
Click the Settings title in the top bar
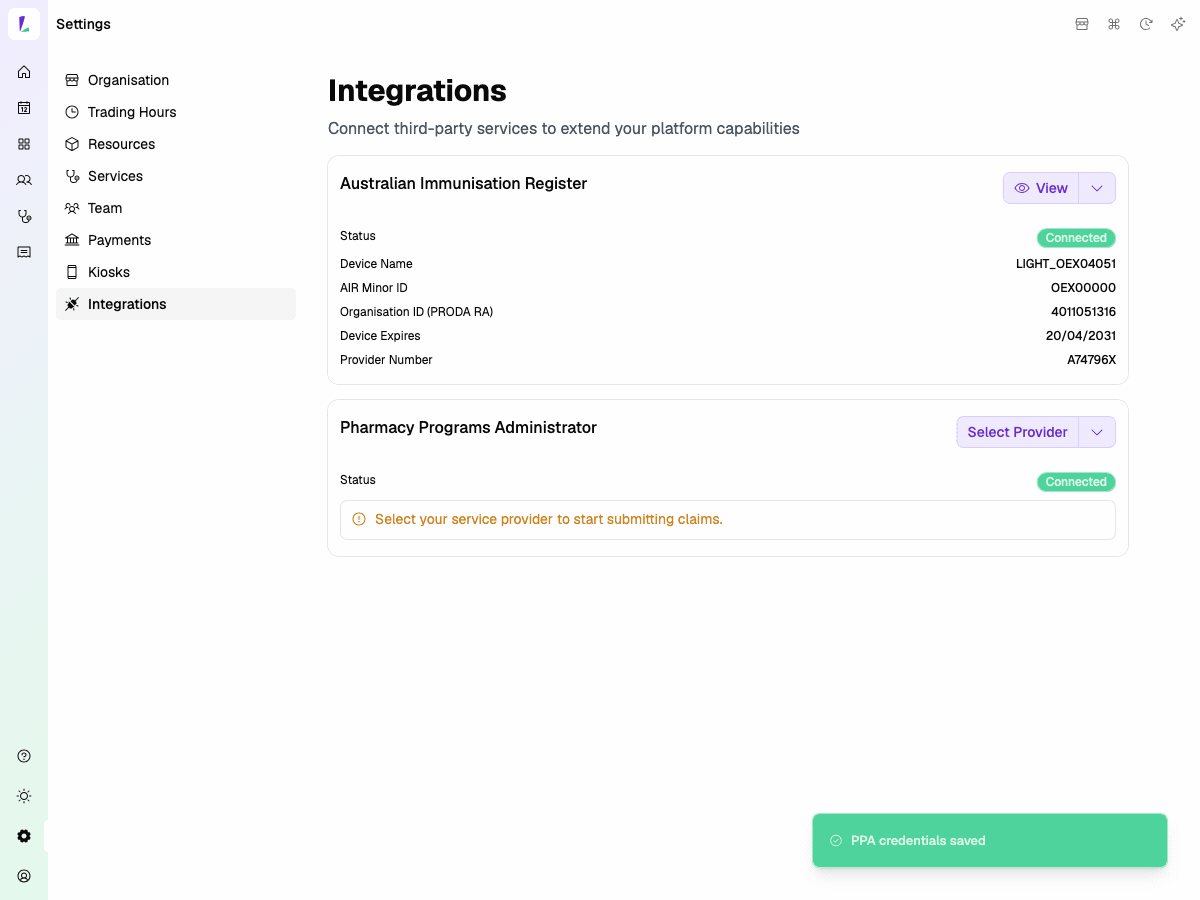click(83, 24)
